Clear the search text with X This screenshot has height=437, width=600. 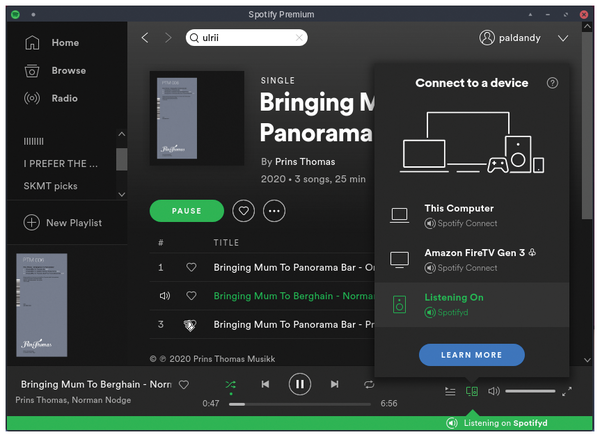pyautogui.click(x=299, y=38)
